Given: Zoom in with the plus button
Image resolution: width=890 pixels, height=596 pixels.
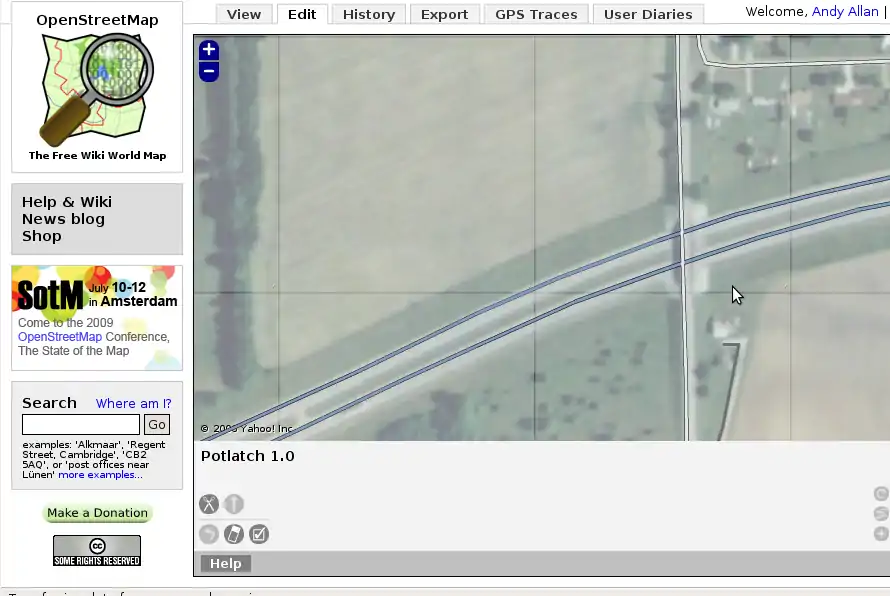Looking at the screenshot, I should (x=208, y=50).
